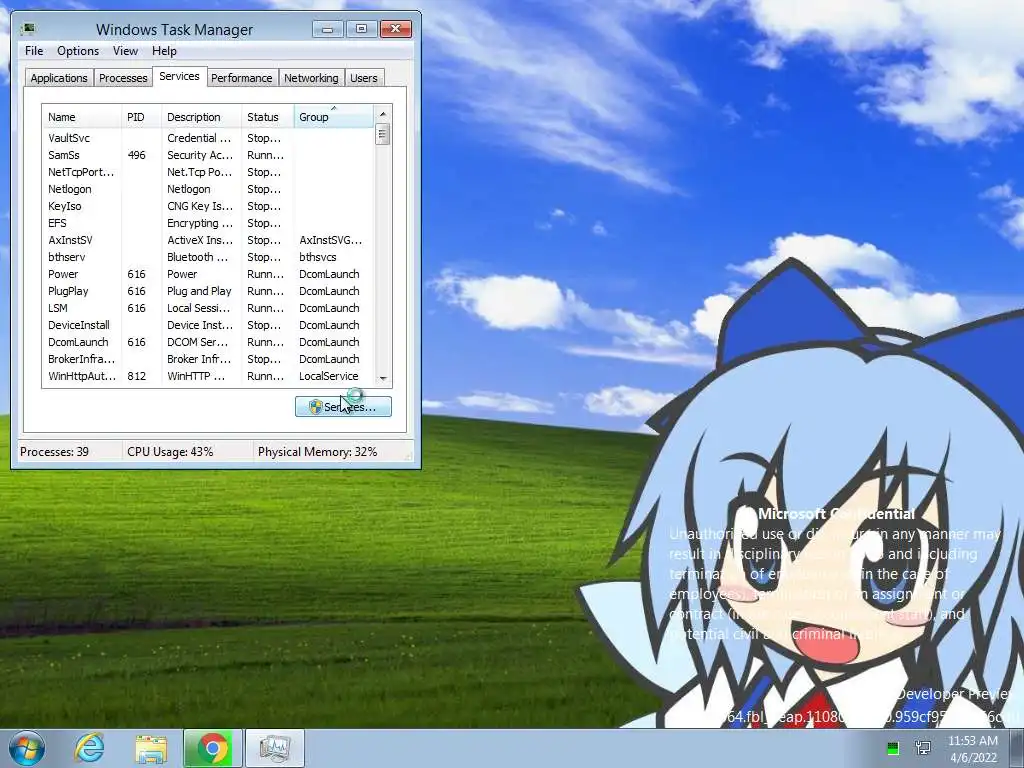
Task: Maximize the Task Manager window
Action: coord(361,29)
